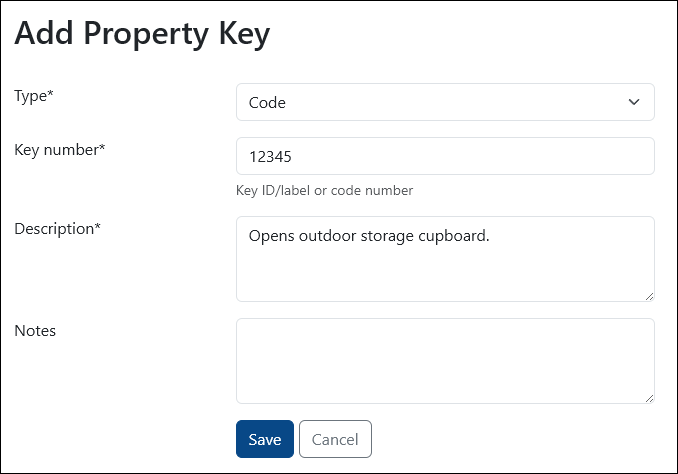Viewport: 678px width, 474px height.
Task: Click the word storage in the Description text
Action: pyautogui.click(x=387, y=237)
